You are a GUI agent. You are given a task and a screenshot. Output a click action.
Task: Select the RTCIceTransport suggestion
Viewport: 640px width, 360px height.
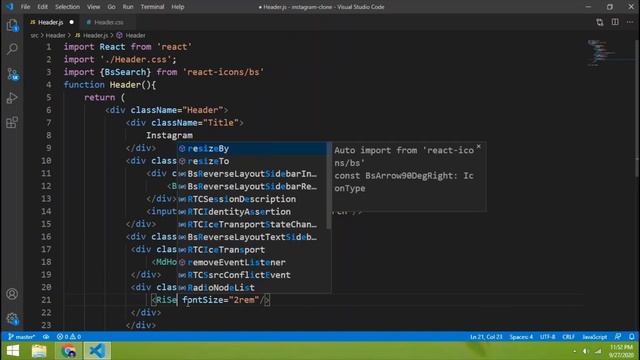[x=252, y=250]
